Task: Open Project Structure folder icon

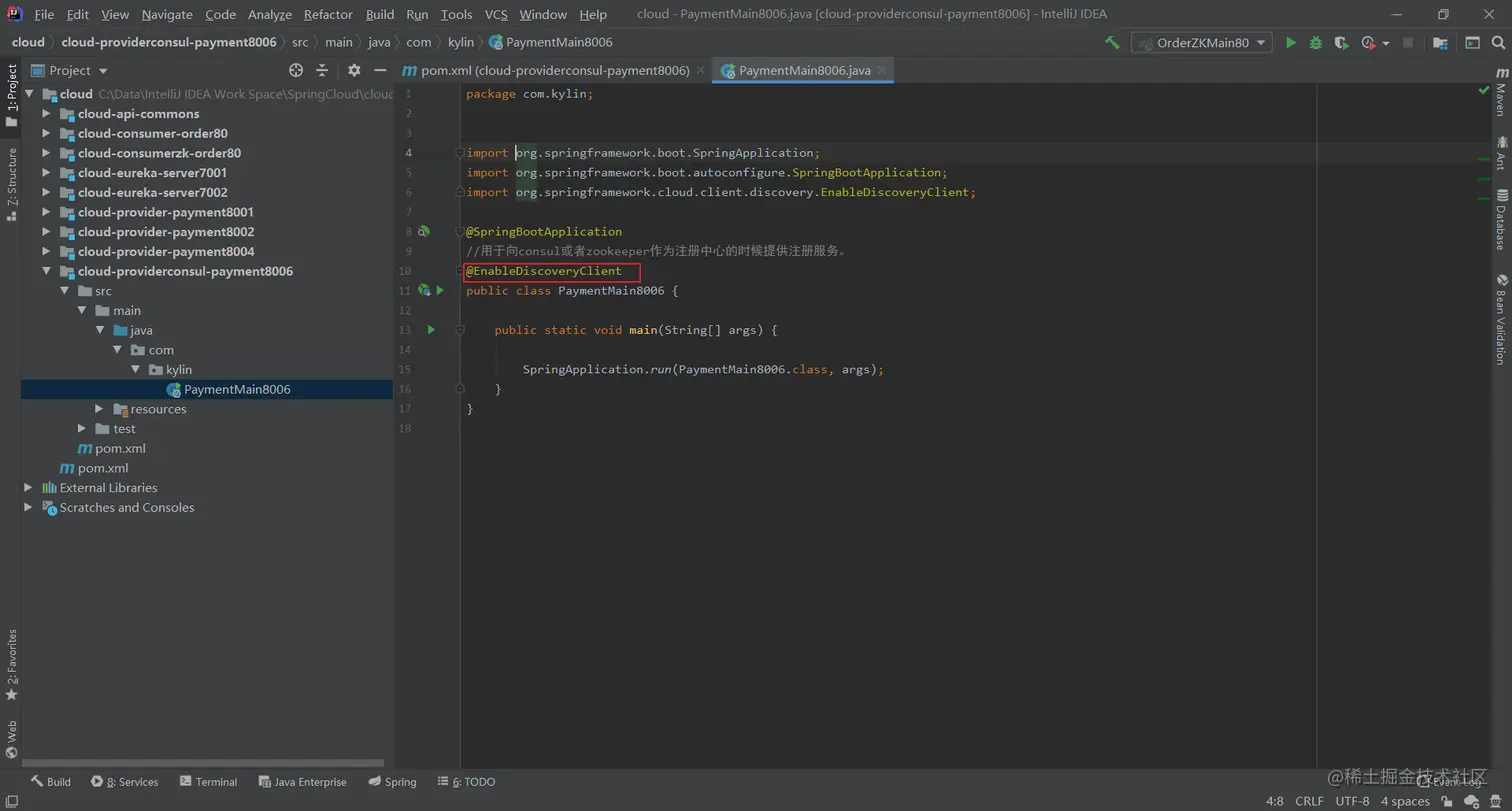Action: [x=1440, y=43]
